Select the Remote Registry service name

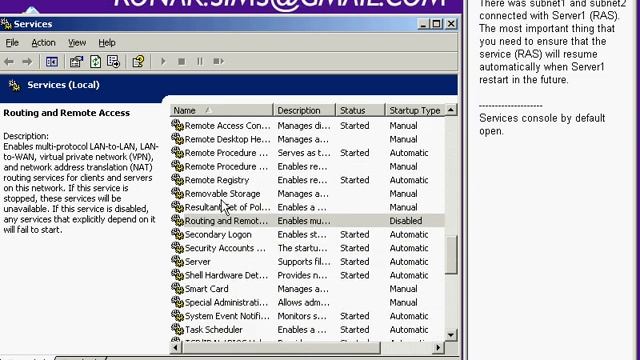[217, 180]
